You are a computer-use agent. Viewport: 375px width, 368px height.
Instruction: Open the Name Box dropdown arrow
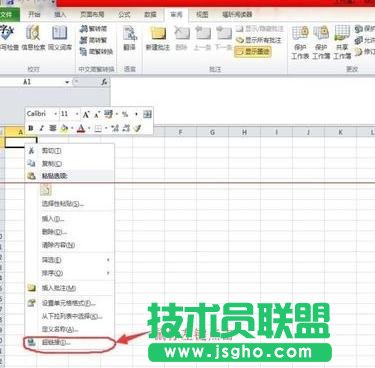67,82
